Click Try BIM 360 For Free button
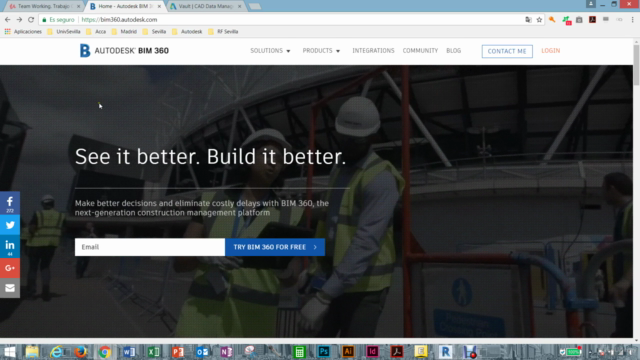 (275, 247)
